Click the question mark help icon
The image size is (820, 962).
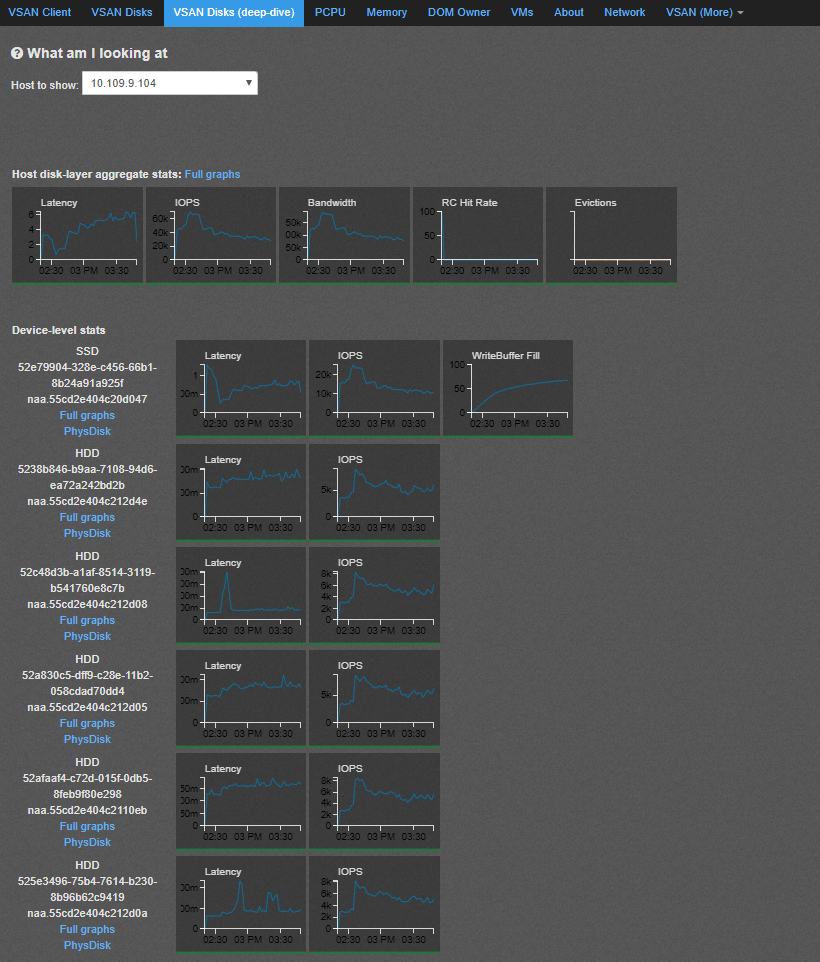[x=17, y=54]
